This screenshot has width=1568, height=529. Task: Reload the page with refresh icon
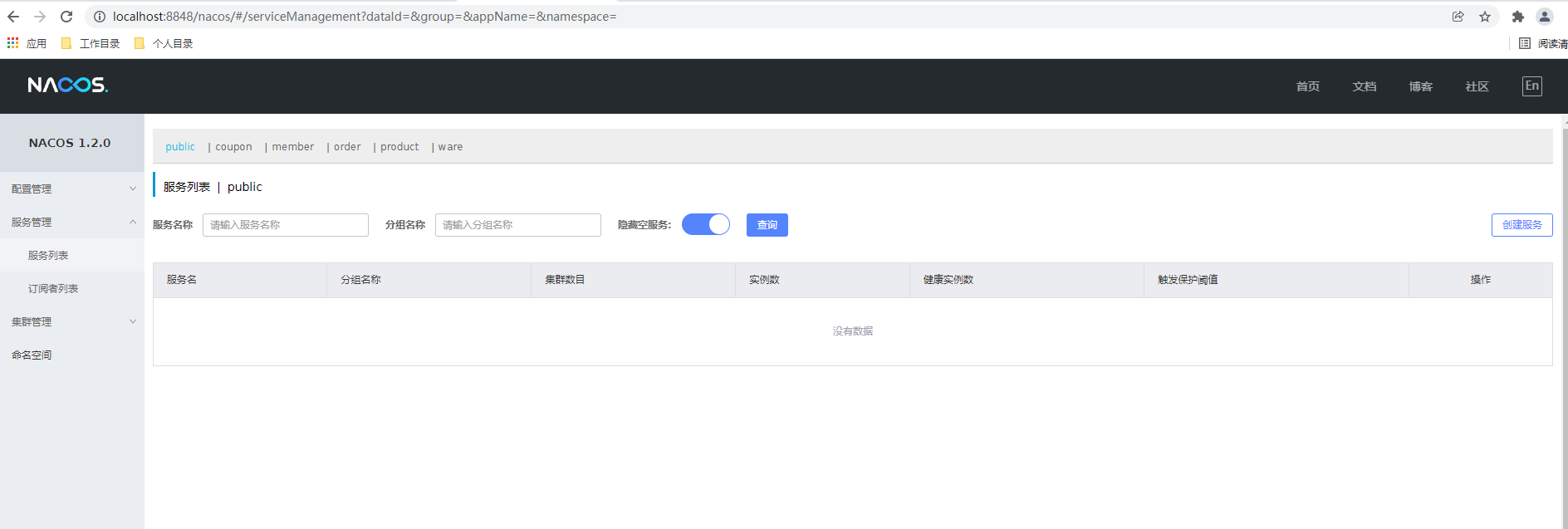(66, 17)
